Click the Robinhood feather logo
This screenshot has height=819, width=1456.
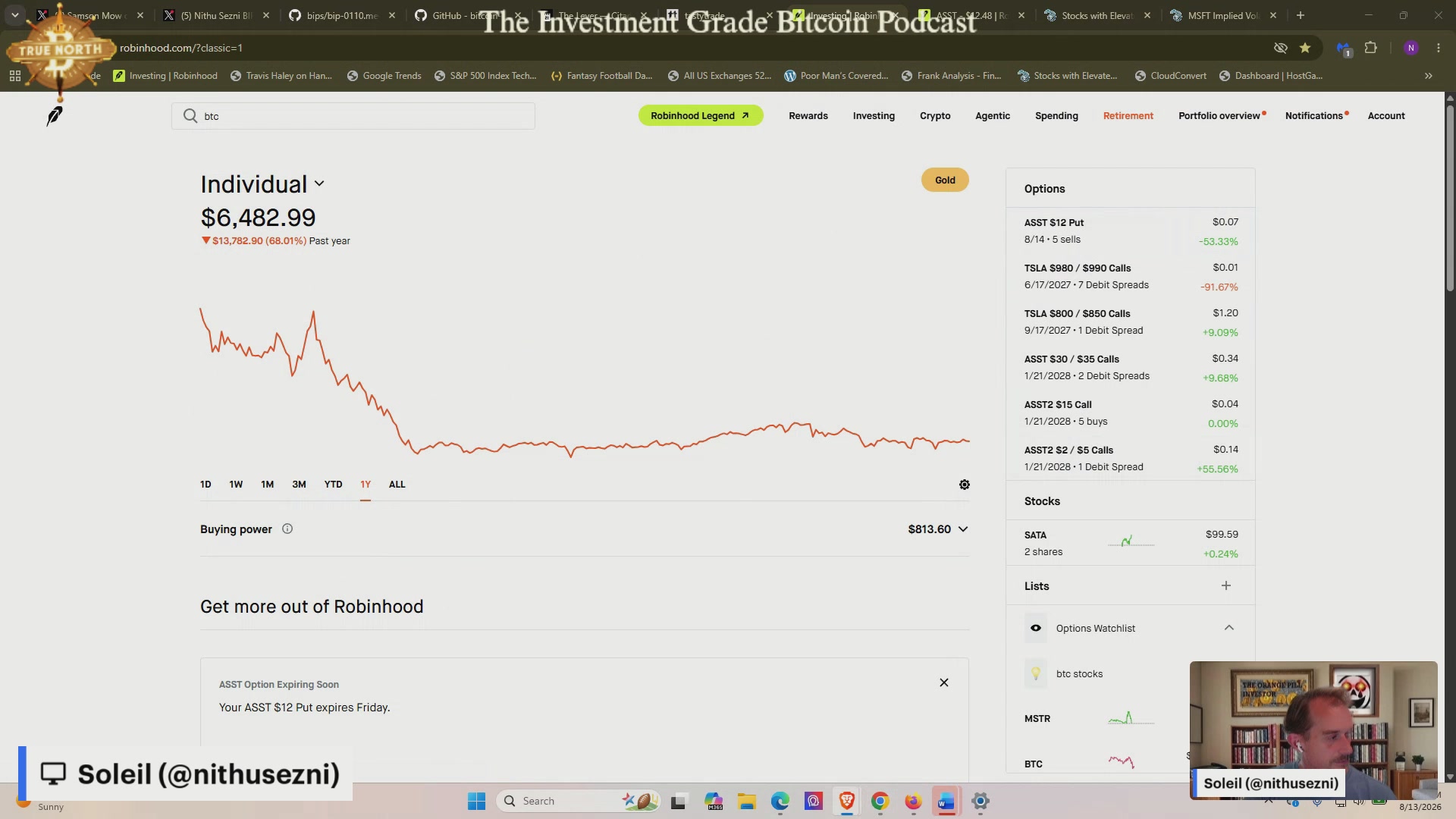[x=55, y=116]
